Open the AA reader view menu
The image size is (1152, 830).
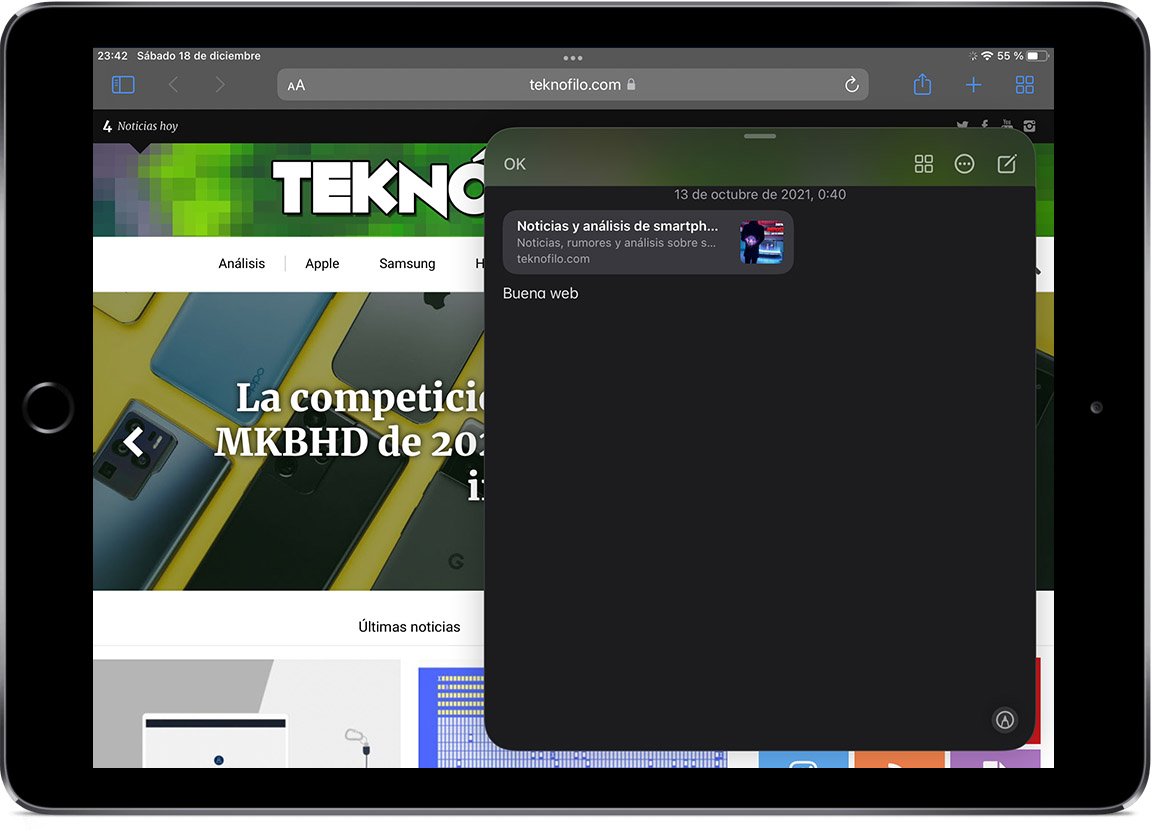pos(296,86)
